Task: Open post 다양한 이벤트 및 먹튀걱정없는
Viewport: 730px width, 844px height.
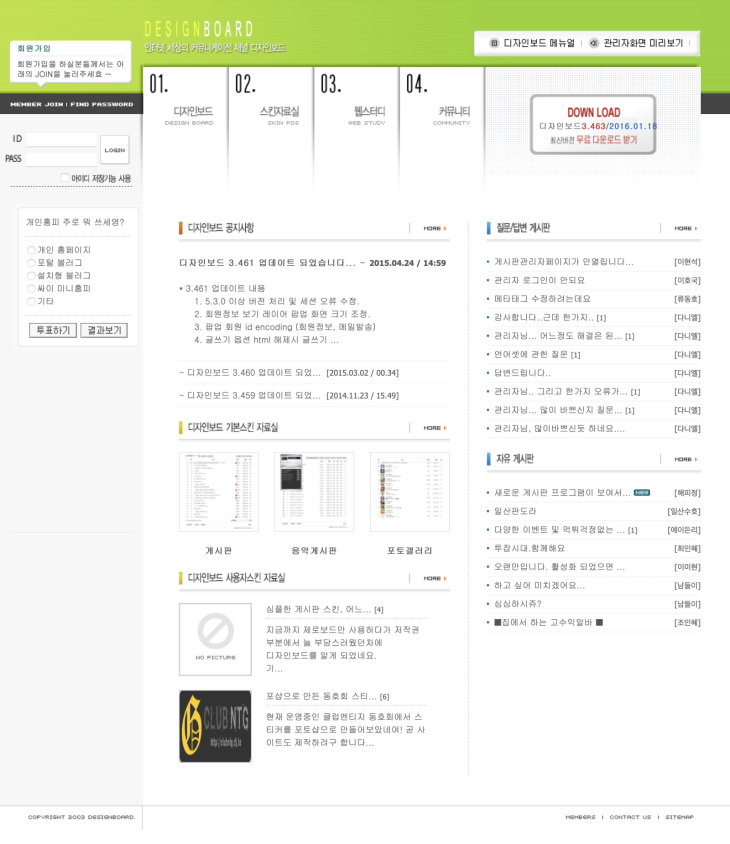Action: pos(560,530)
